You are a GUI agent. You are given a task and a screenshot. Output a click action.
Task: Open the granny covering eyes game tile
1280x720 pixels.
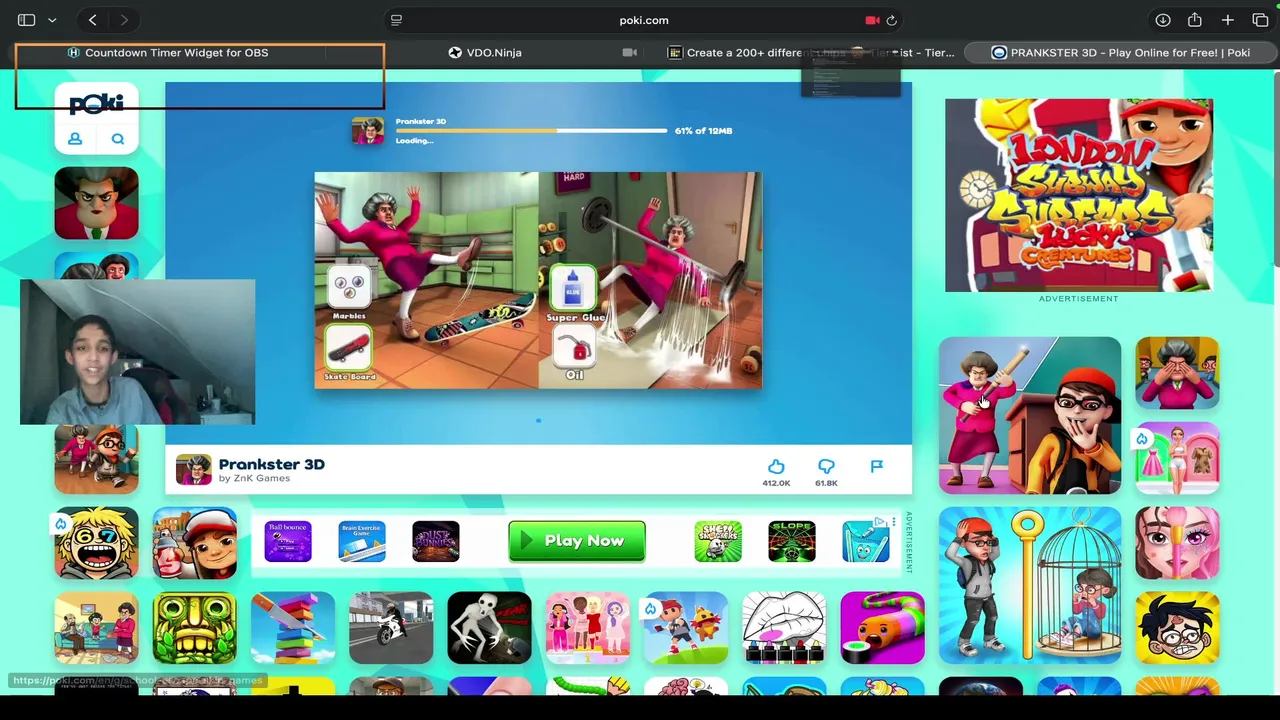click(x=1177, y=373)
